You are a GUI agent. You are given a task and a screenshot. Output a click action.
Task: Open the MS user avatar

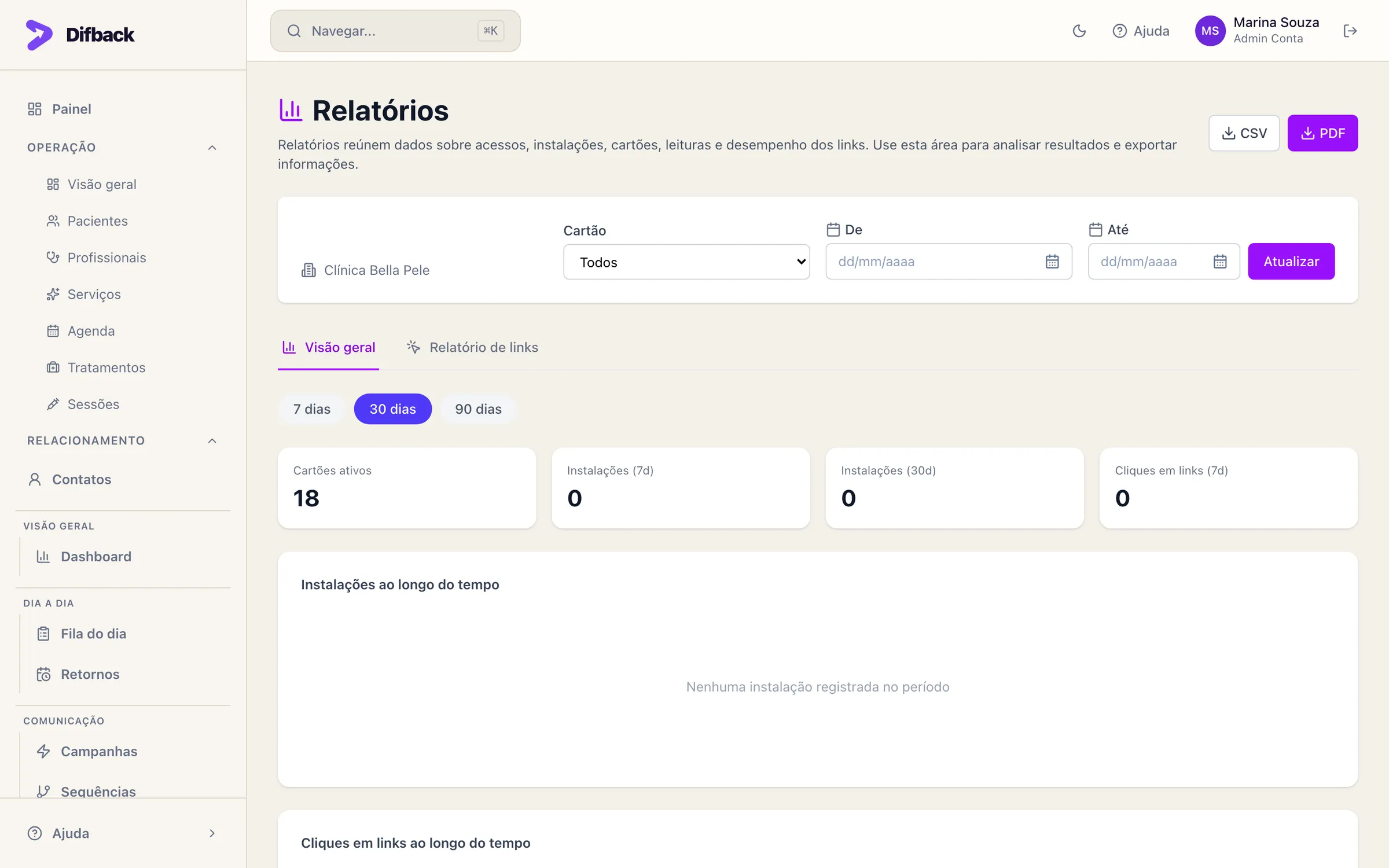tap(1210, 31)
